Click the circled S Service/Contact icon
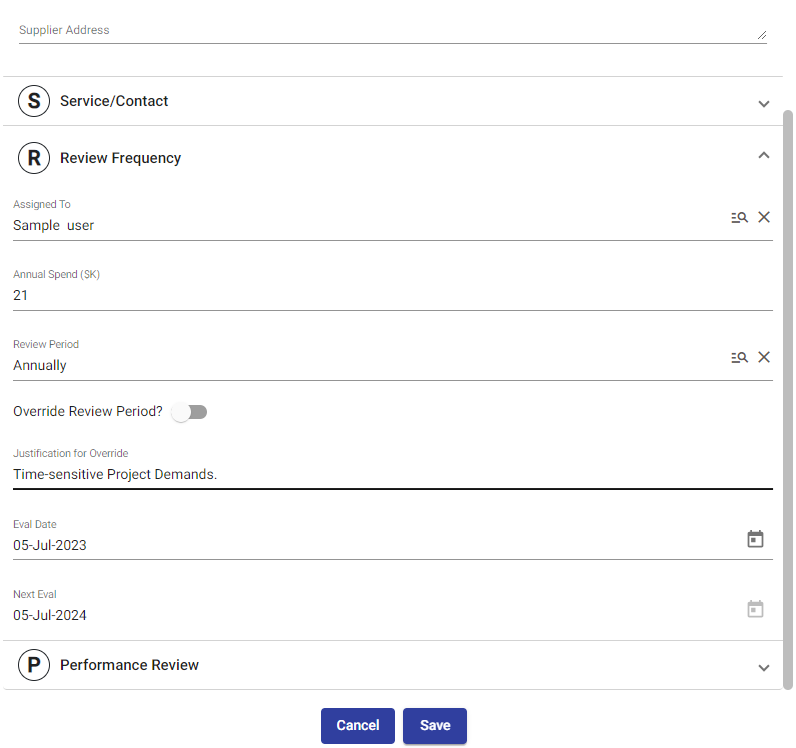The width and height of the screenshot is (796, 748). click(x=34, y=101)
